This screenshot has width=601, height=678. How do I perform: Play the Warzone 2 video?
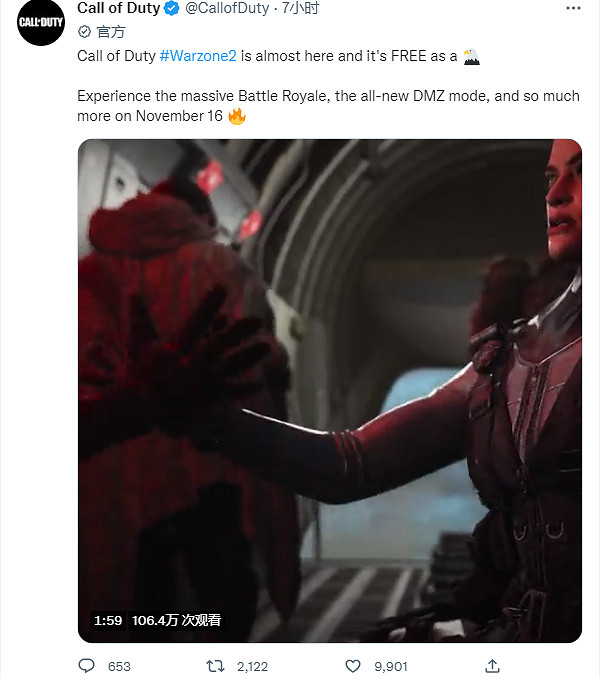(330, 391)
